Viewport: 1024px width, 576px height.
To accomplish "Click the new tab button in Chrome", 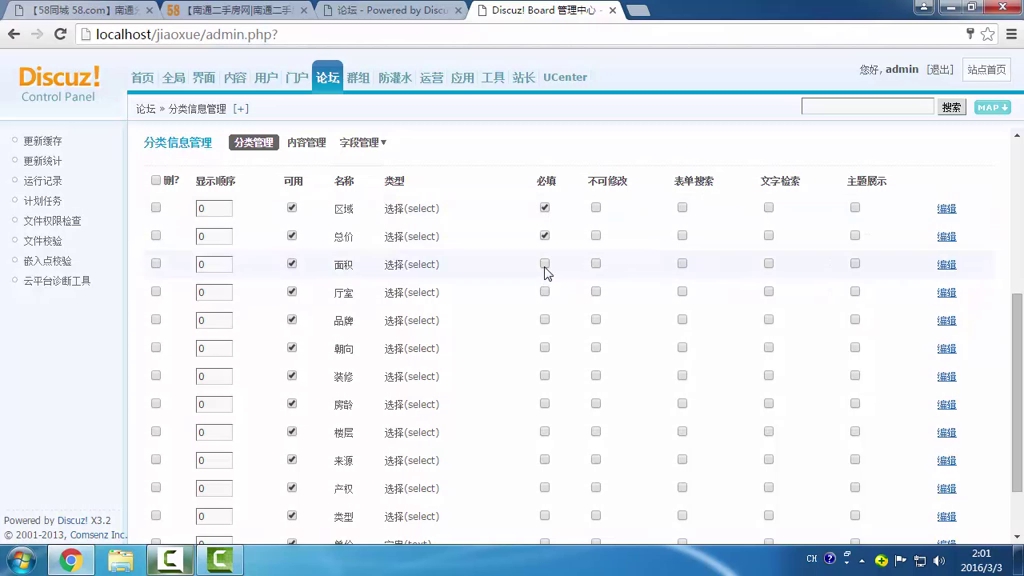I will (x=637, y=10).
